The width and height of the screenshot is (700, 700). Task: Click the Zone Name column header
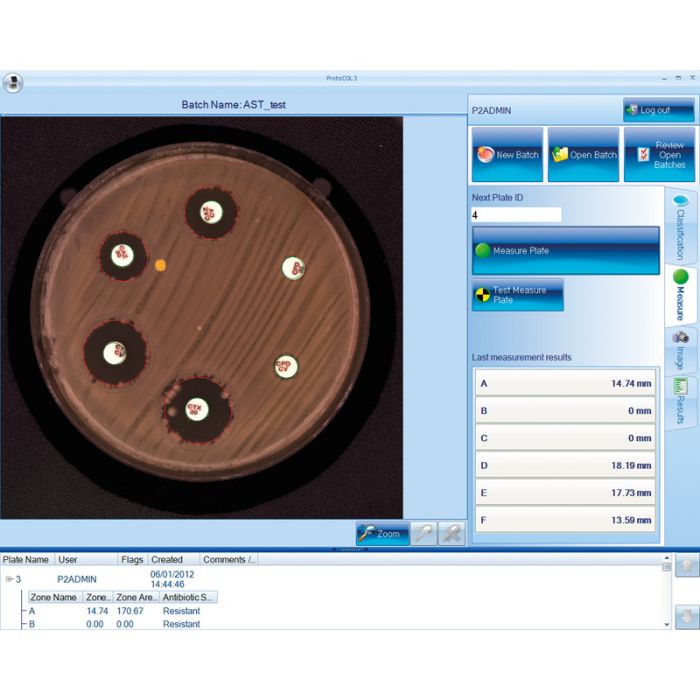pyautogui.click(x=55, y=597)
